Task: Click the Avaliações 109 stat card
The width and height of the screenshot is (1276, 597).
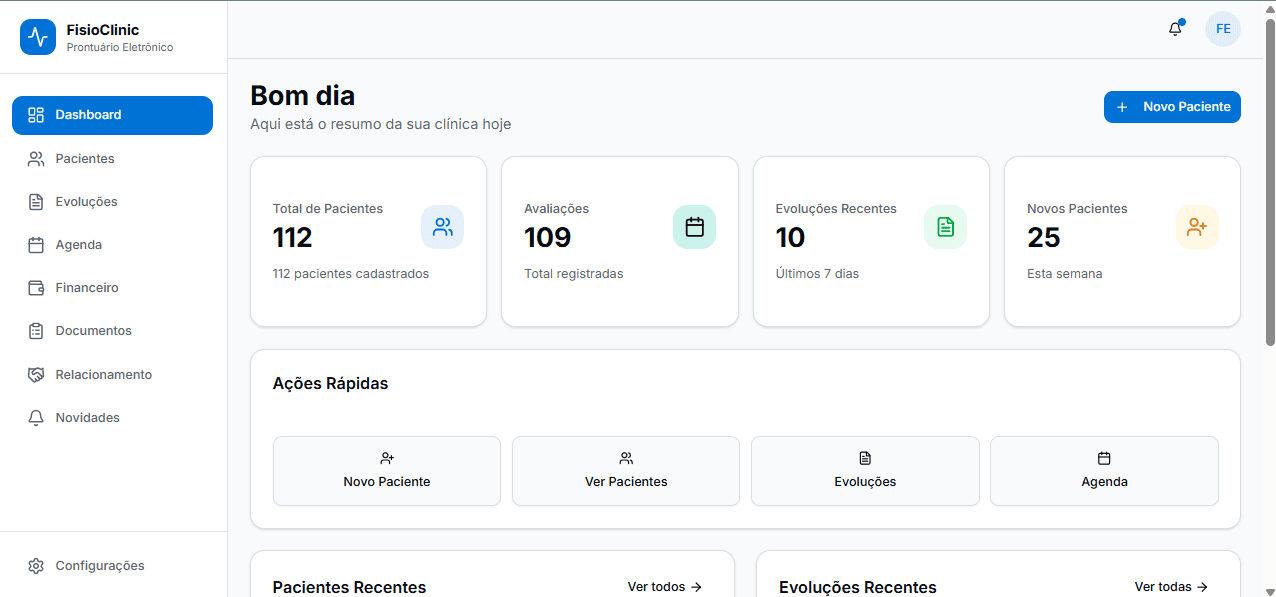Action: (620, 241)
